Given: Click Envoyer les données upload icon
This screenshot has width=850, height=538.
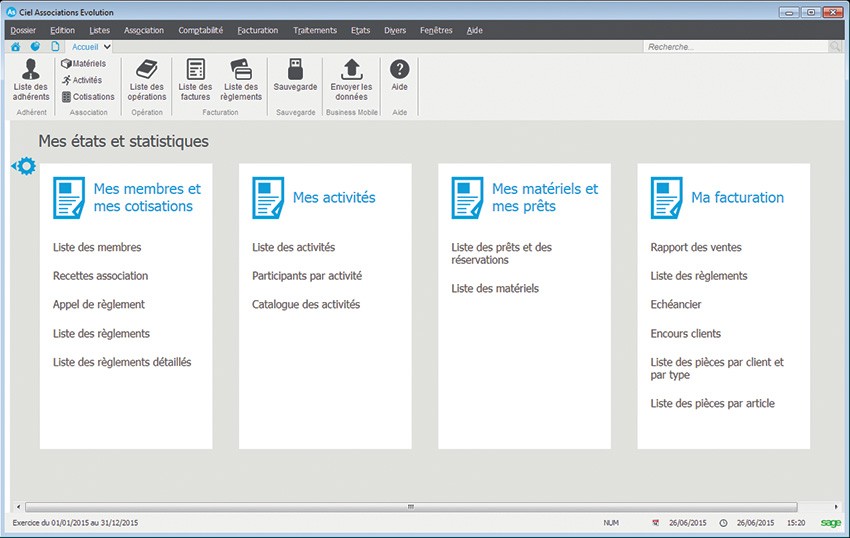Looking at the screenshot, I should coord(351,69).
